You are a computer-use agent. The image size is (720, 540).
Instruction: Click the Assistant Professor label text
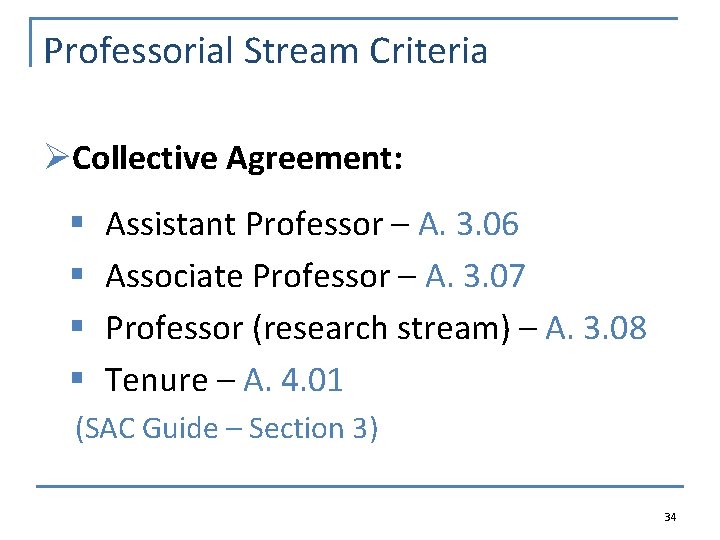[244, 224]
